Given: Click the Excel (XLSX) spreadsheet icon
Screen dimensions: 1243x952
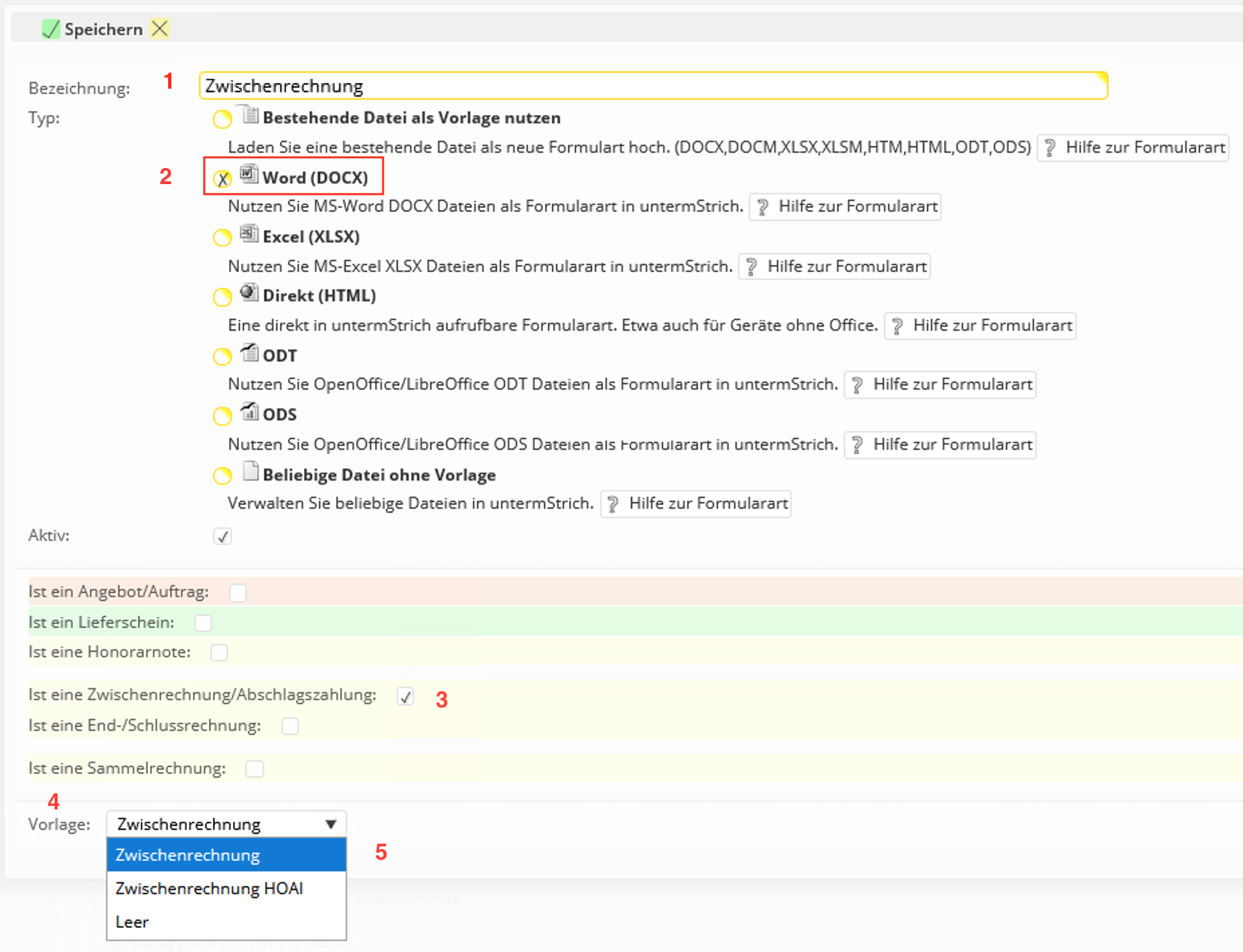Looking at the screenshot, I should coord(249,234).
